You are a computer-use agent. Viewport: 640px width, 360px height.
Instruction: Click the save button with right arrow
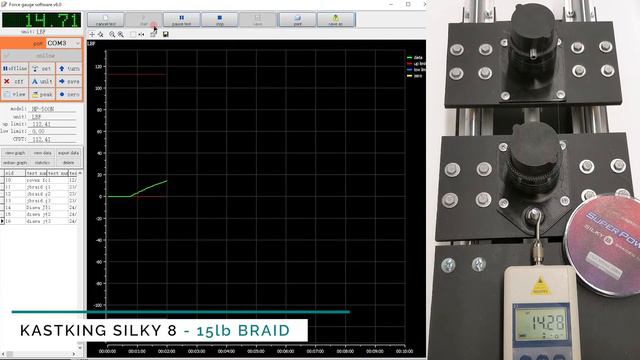[x=69, y=82]
